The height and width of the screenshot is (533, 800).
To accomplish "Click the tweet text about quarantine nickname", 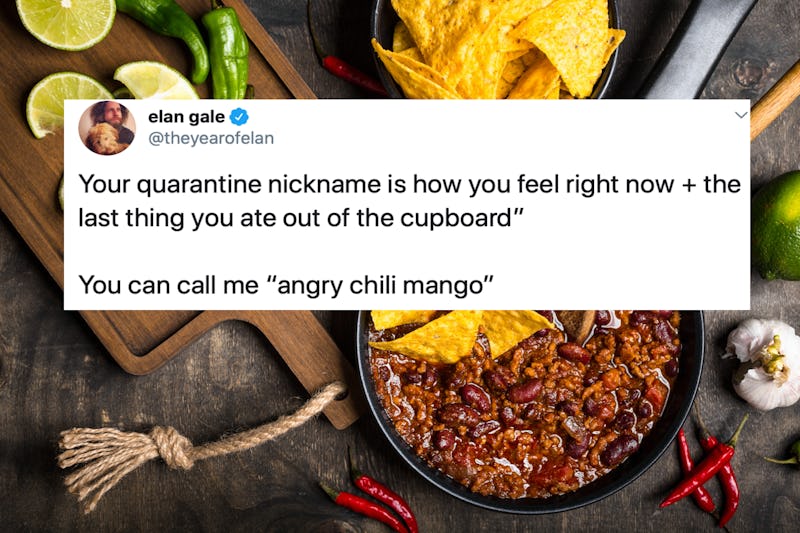I will (x=409, y=201).
